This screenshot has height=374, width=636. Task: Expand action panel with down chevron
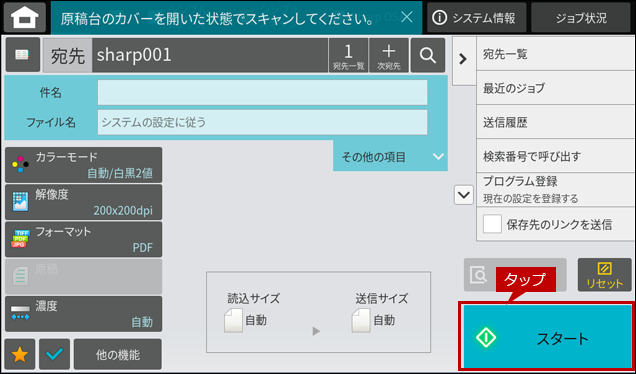(x=463, y=195)
